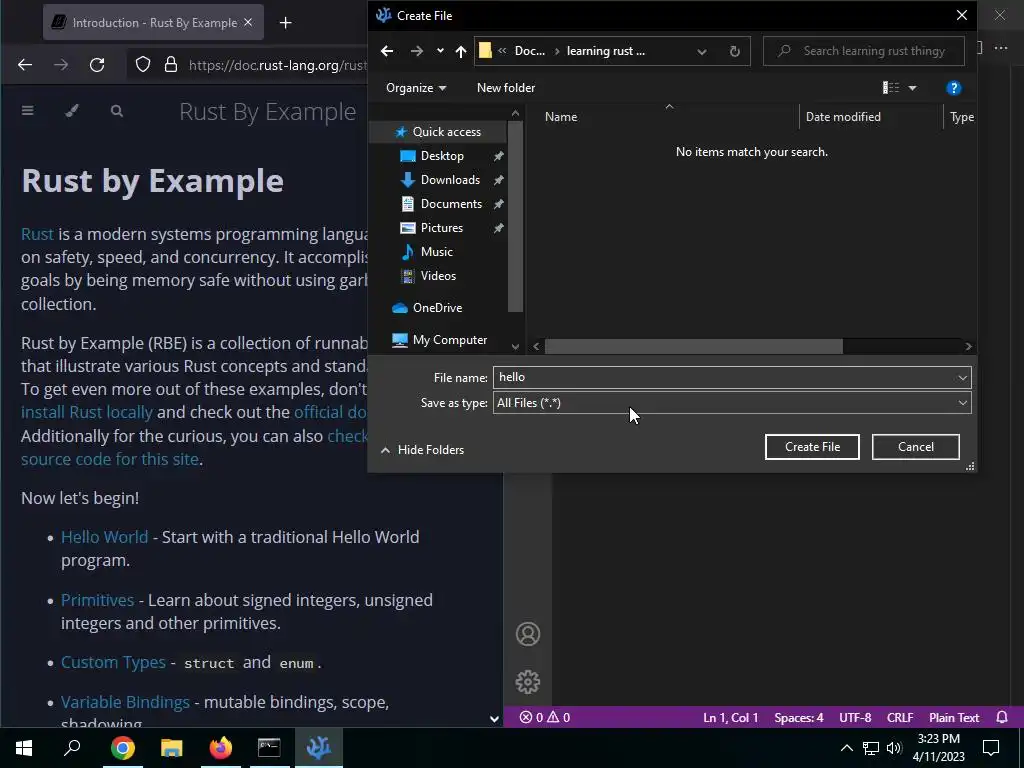The width and height of the screenshot is (1024, 768).
Task: Go back in the Firefox browser
Action: click(25, 65)
